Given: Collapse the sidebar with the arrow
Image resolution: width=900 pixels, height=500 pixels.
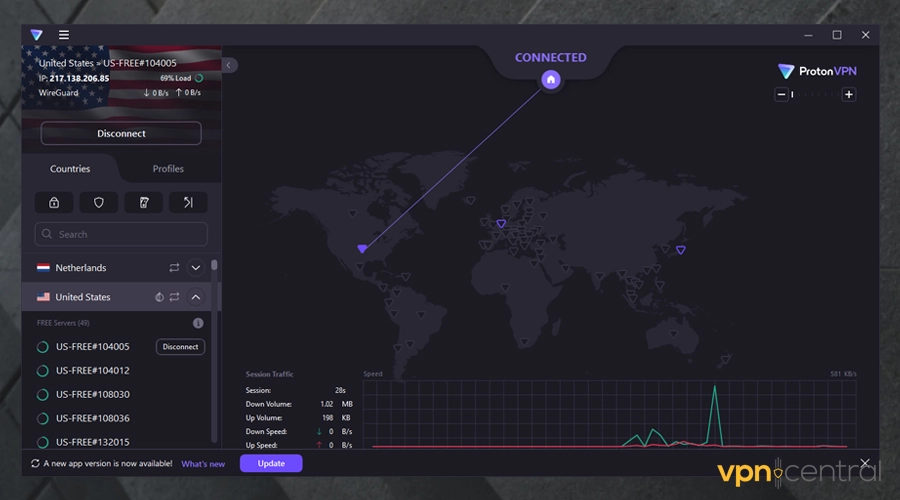Looking at the screenshot, I should coord(228,65).
